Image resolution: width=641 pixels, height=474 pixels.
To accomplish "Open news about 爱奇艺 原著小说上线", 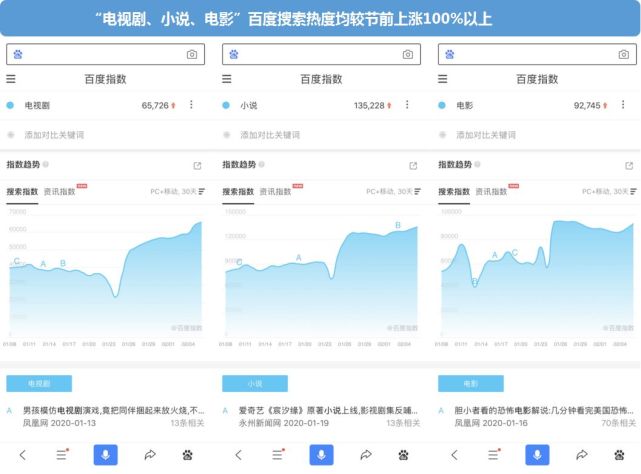I will (328, 410).
